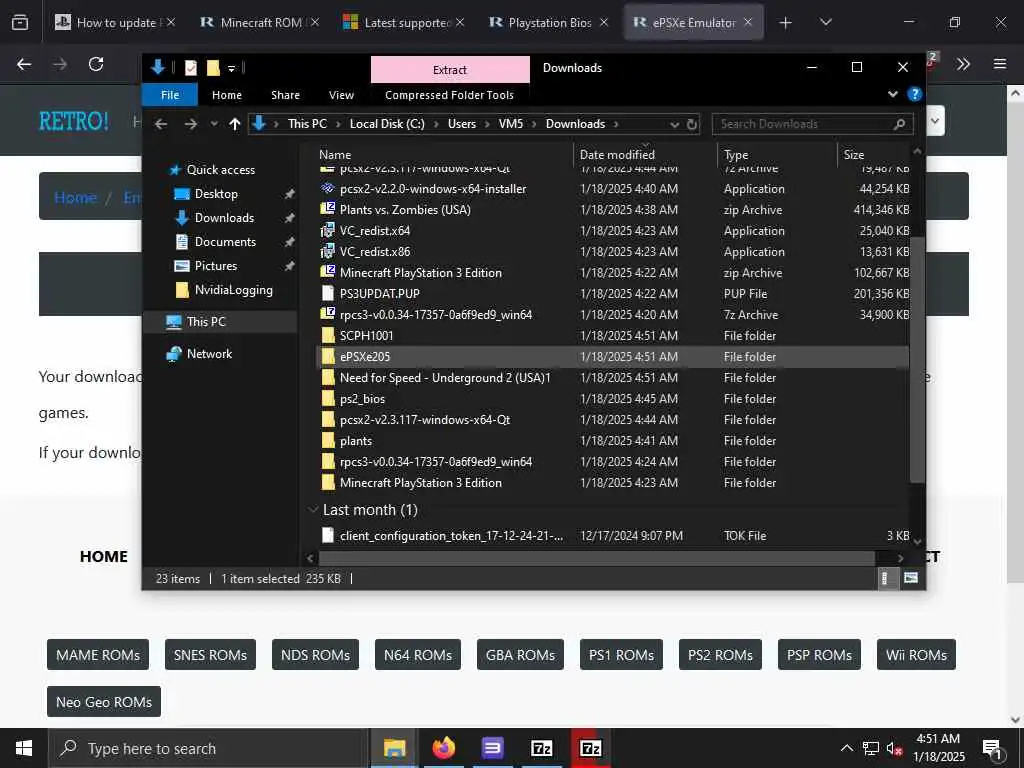Select the VC_redist.x64 installer icon

[x=328, y=231]
